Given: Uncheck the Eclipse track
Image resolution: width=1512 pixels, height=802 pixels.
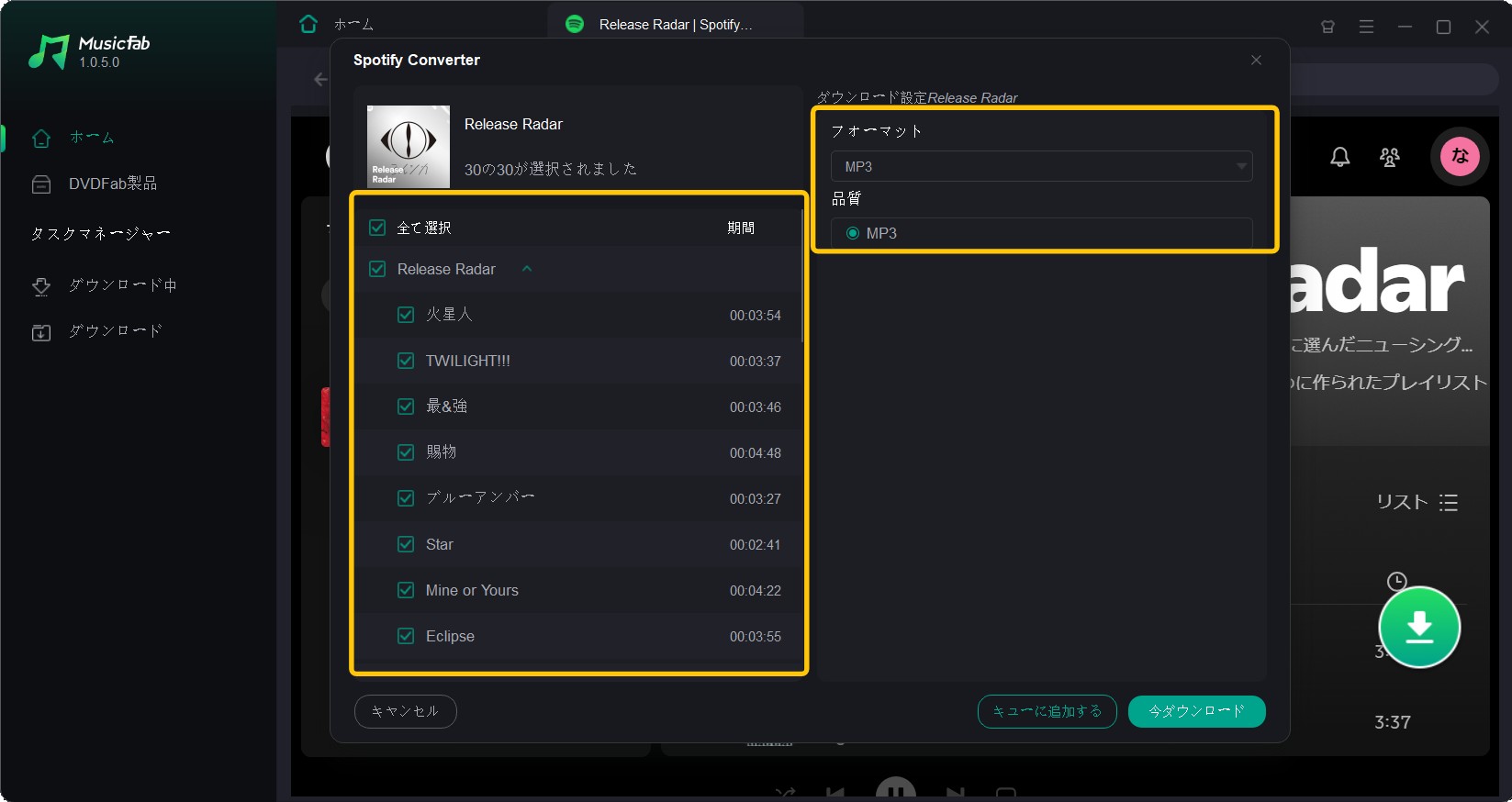Looking at the screenshot, I should pos(406,636).
